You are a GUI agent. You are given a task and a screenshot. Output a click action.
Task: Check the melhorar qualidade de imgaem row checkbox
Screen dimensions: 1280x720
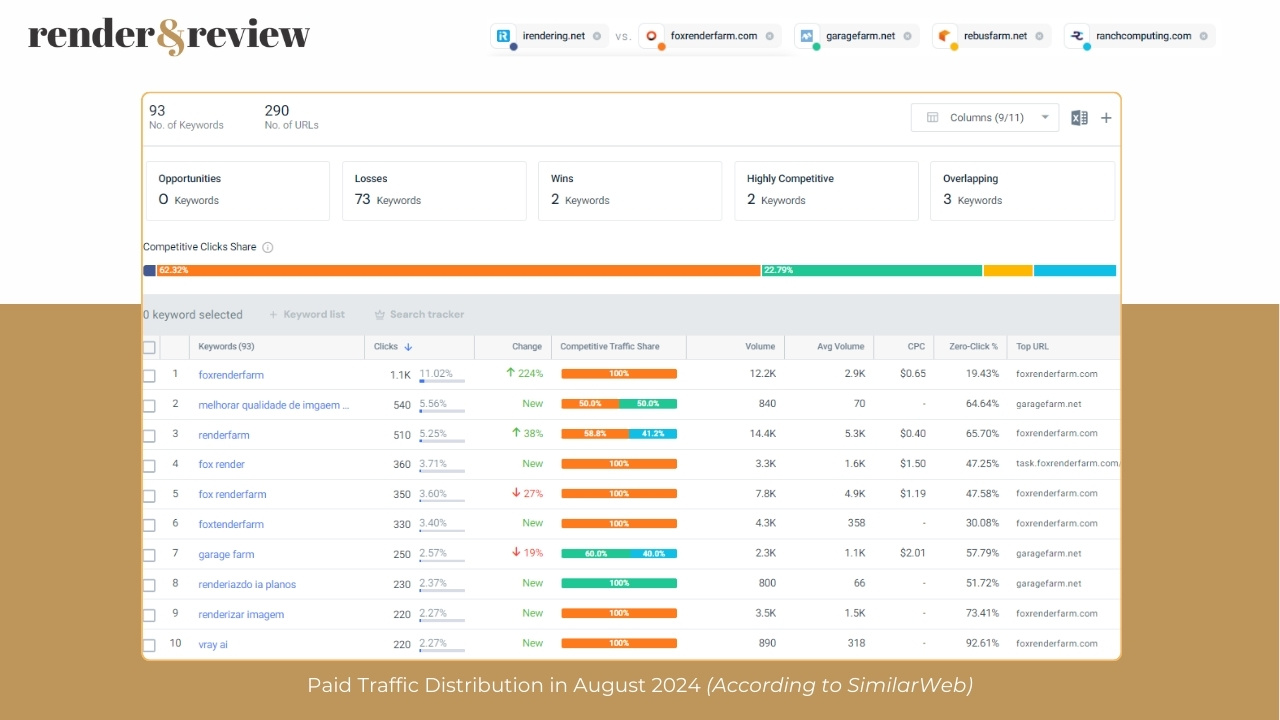click(x=149, y=405)
